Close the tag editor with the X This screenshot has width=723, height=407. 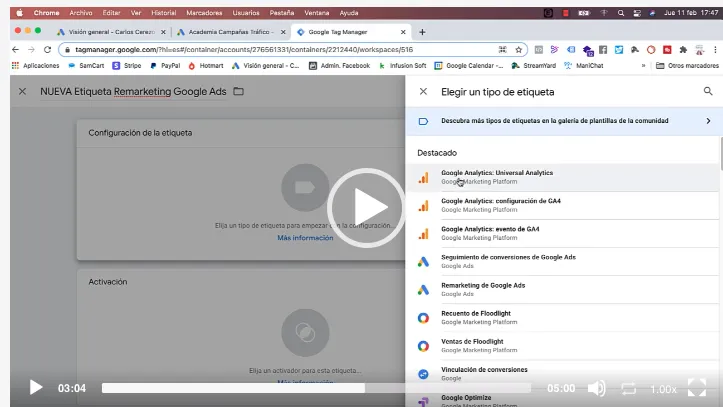click(22, 91)
